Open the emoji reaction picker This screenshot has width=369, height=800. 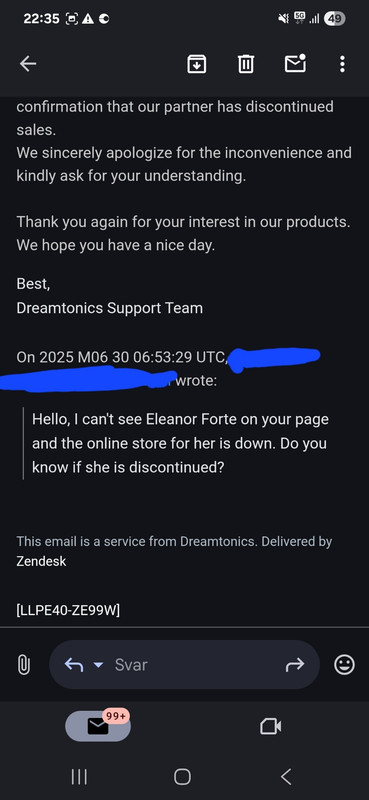[x=344, y=665]
